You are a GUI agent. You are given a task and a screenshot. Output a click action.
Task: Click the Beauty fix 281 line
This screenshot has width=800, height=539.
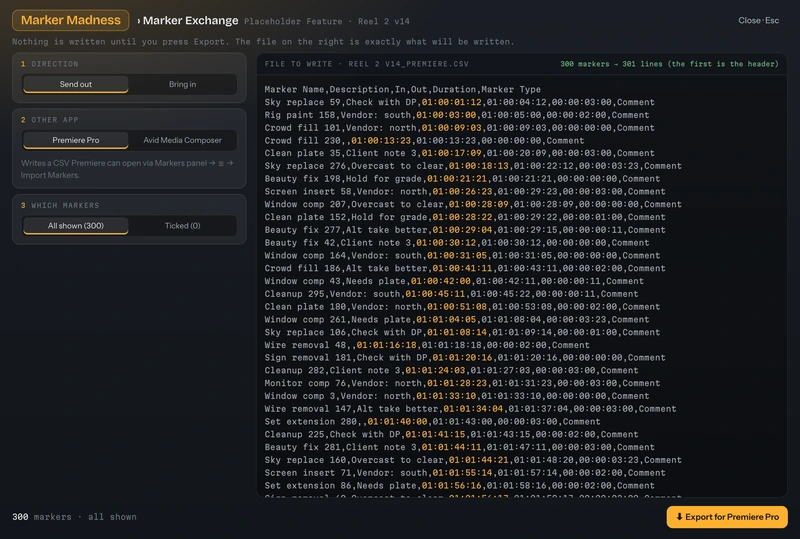pos(459,447)
